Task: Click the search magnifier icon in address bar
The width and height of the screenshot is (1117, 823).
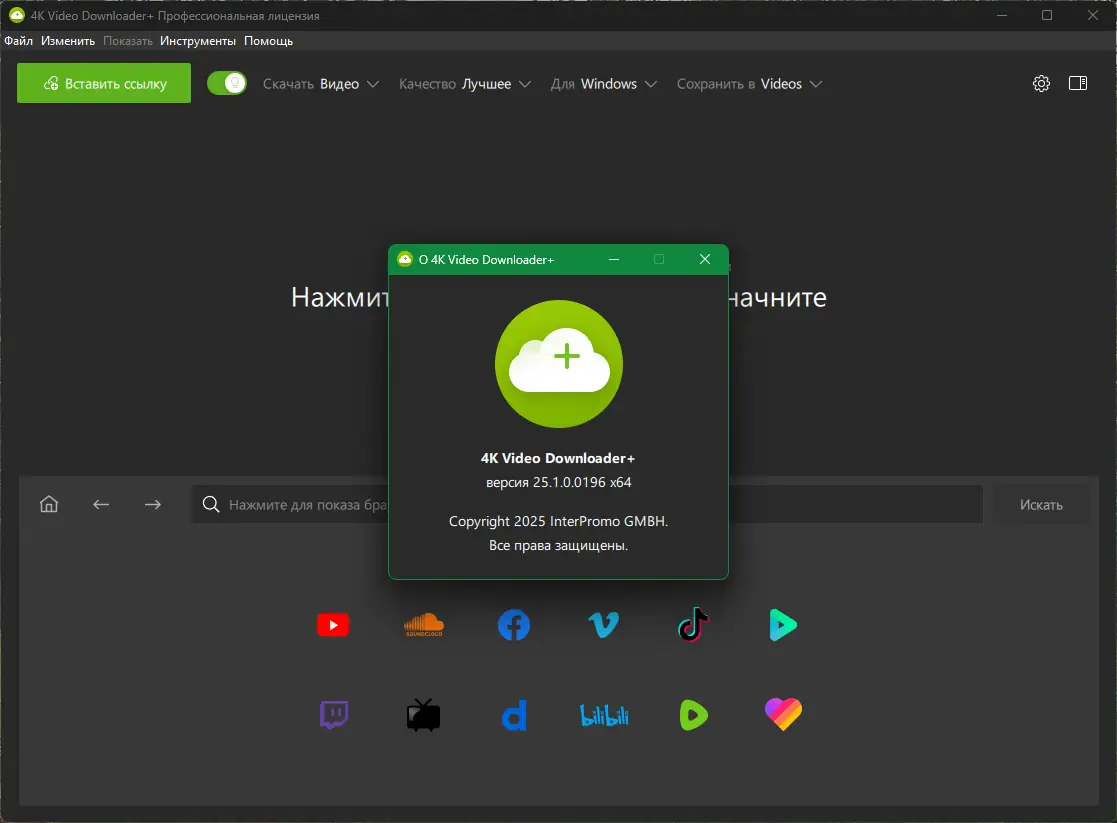Action: click(211, 504)
